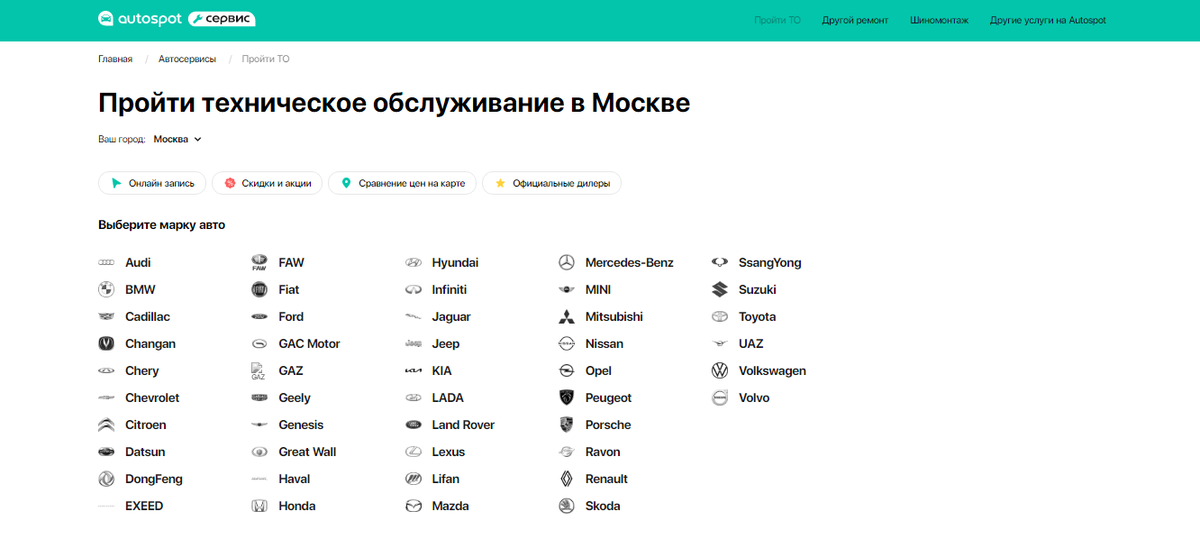The image size is (1200, 539).
Task: Click the DongFeng logo icon
Action: pyautogui.click(x=106, y=479)
